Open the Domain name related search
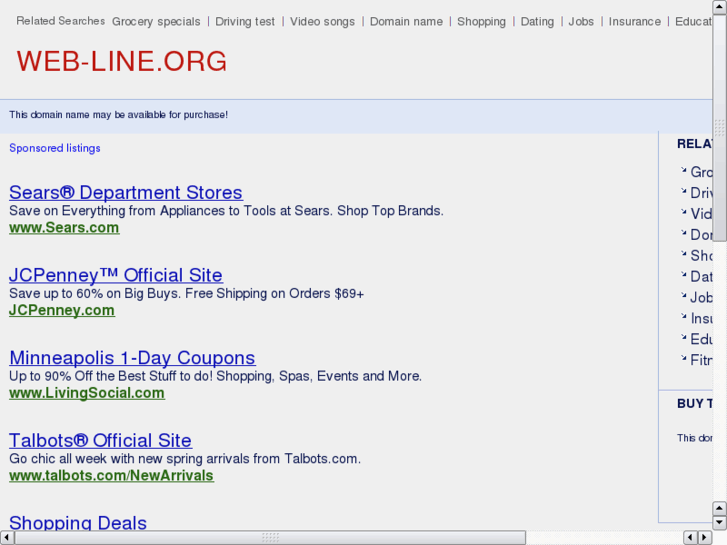Screen dimensions: 727x545 (406, 22)
